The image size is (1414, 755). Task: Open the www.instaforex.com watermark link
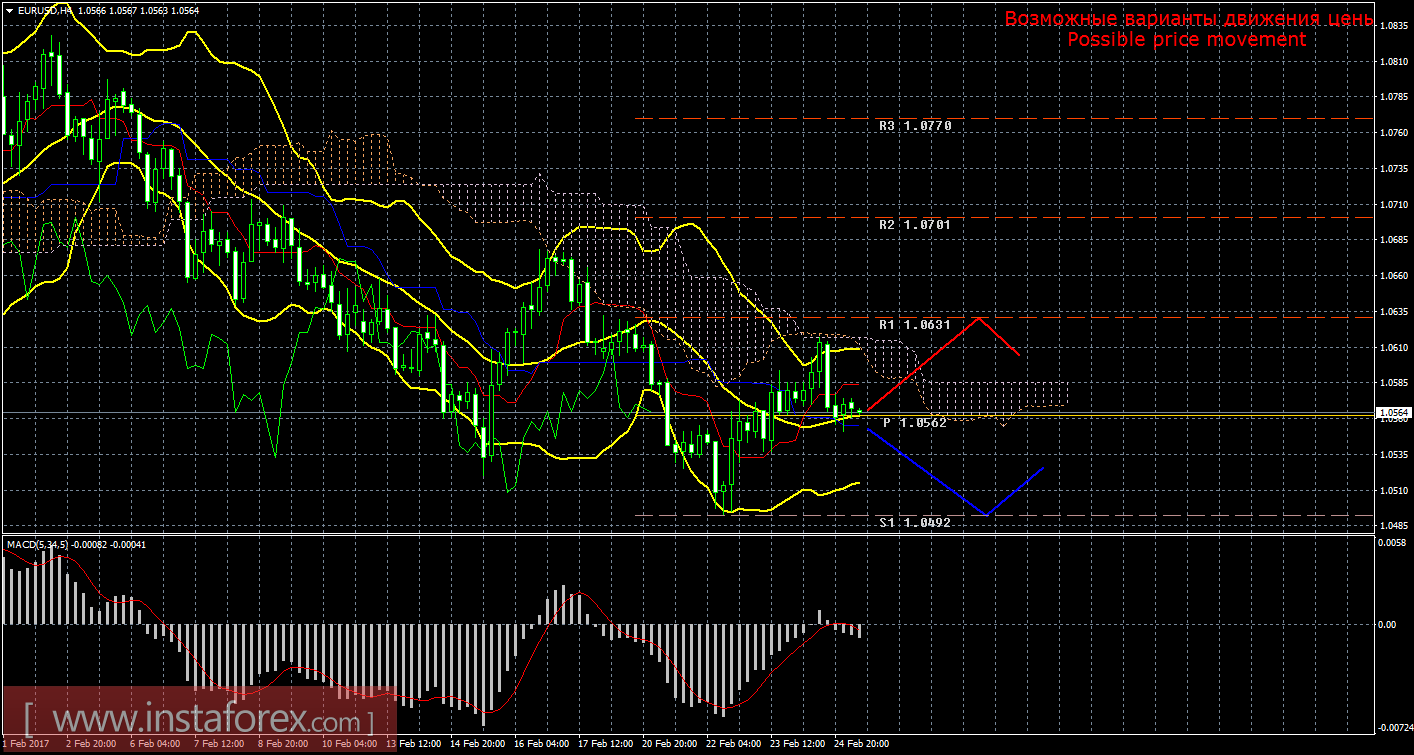tap(200, 719)
